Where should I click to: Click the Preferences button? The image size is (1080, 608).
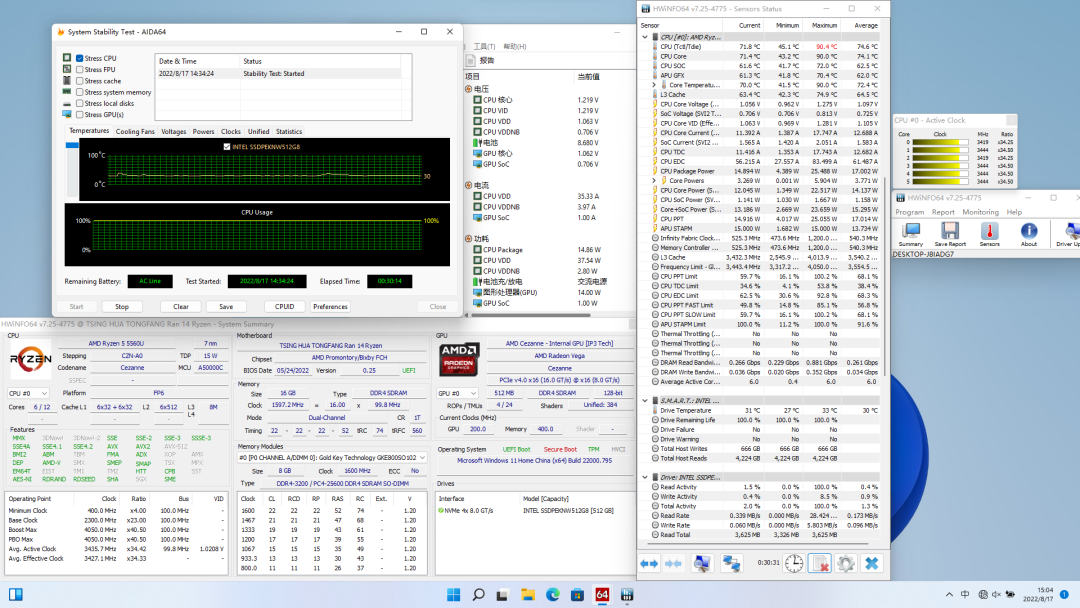click(x=330, y=307)
